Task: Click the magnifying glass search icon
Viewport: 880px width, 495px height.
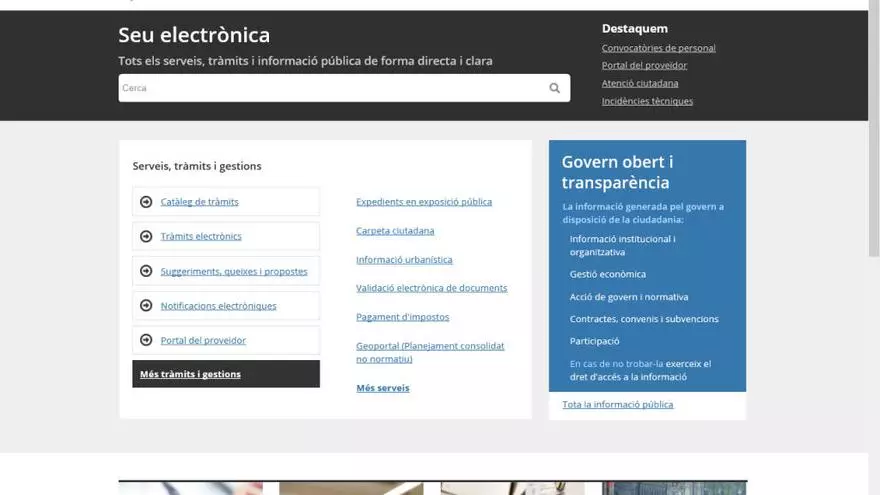Action: (554, 88)
